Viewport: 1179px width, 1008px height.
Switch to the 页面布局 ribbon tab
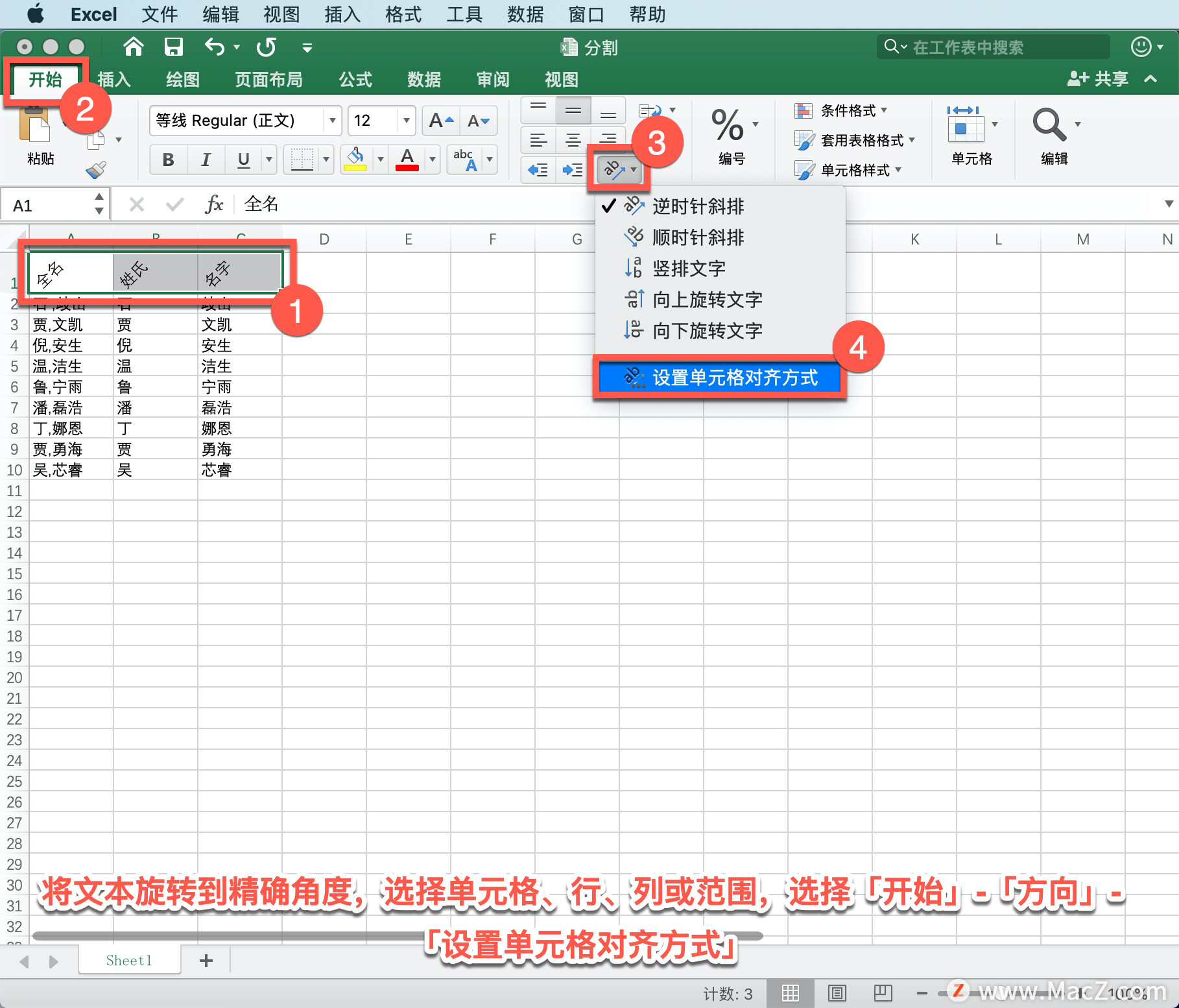[268, 80]
